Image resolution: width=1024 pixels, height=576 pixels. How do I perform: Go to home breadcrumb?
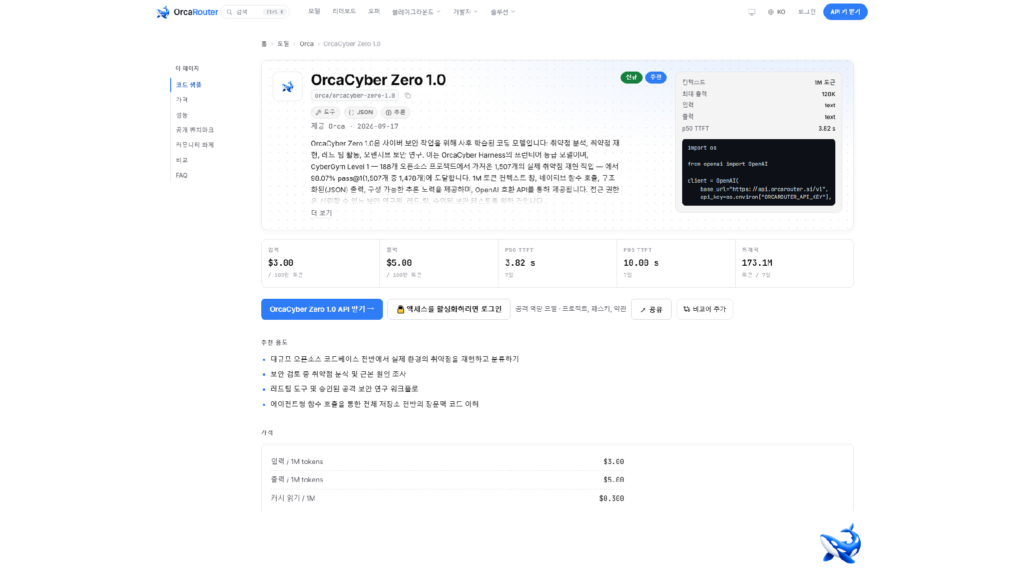(x=264, y=44)
